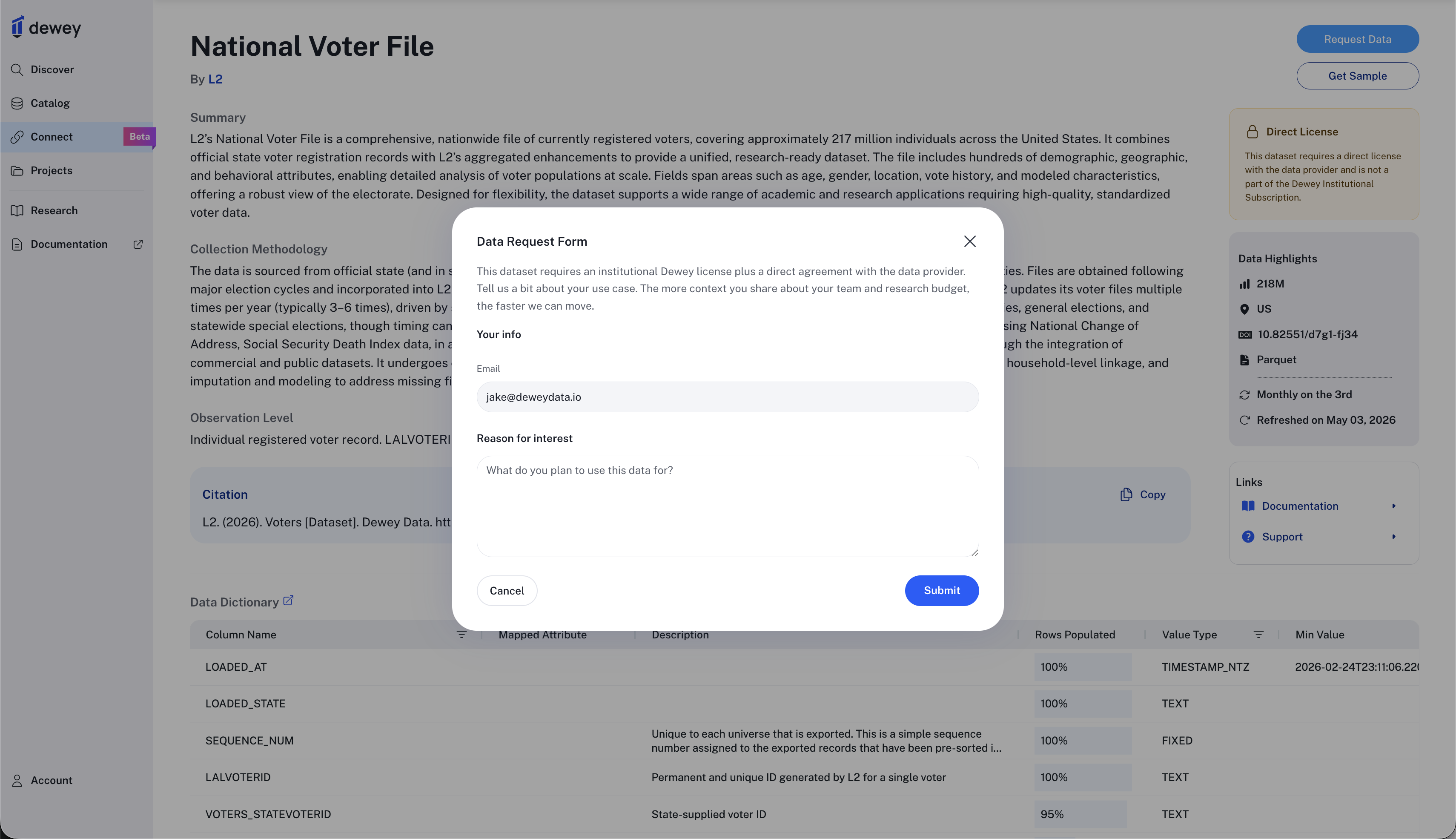Close the Data Request Form dialog
Image resolution: width=1456 pixels, height=839 pixels.
point(970,241)
